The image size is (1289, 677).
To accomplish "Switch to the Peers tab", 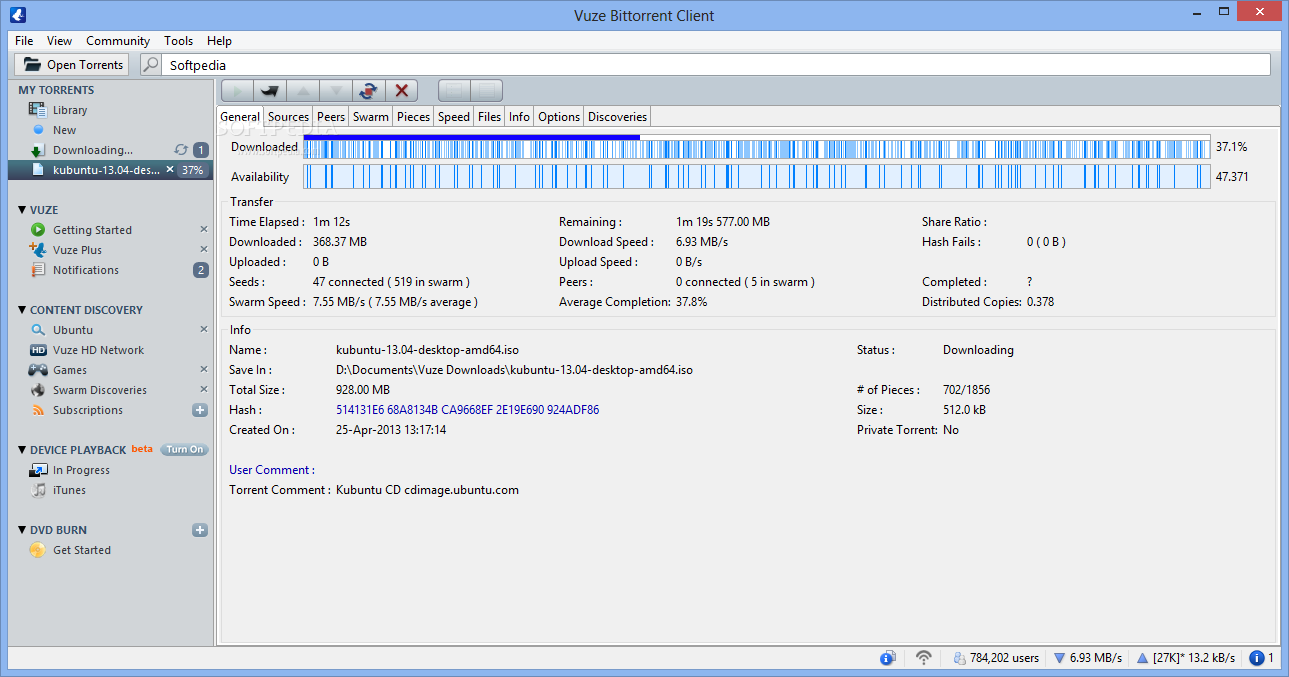I will [x=331, y=117].
